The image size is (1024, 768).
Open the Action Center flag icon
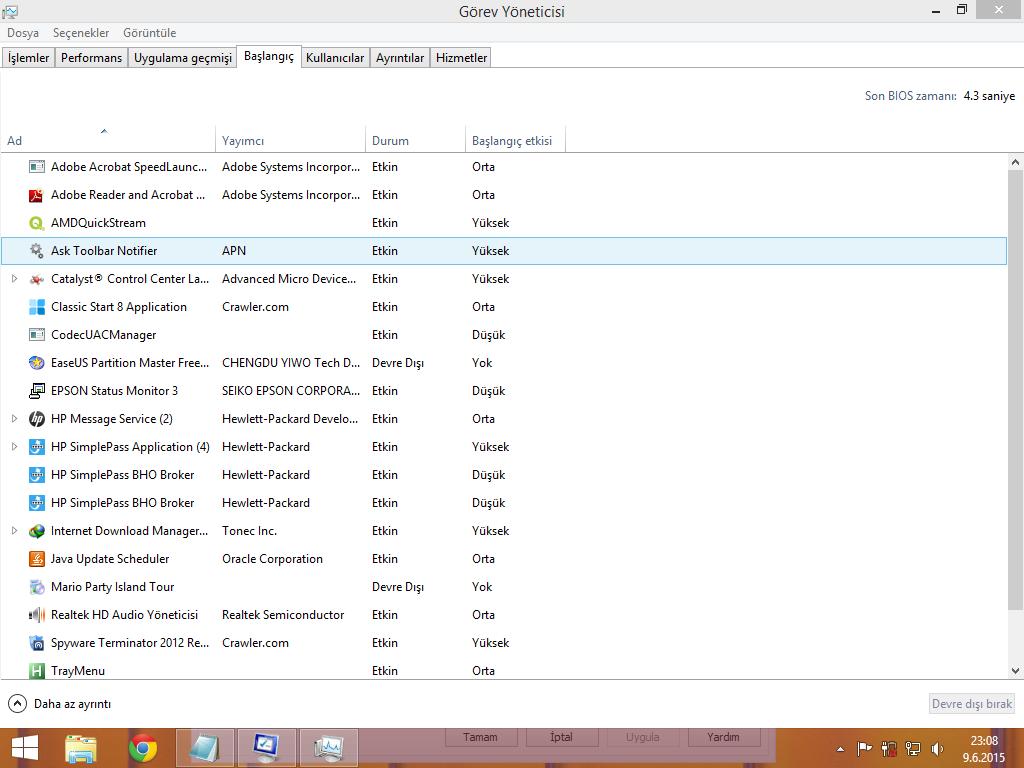click(x=864, y=748)
